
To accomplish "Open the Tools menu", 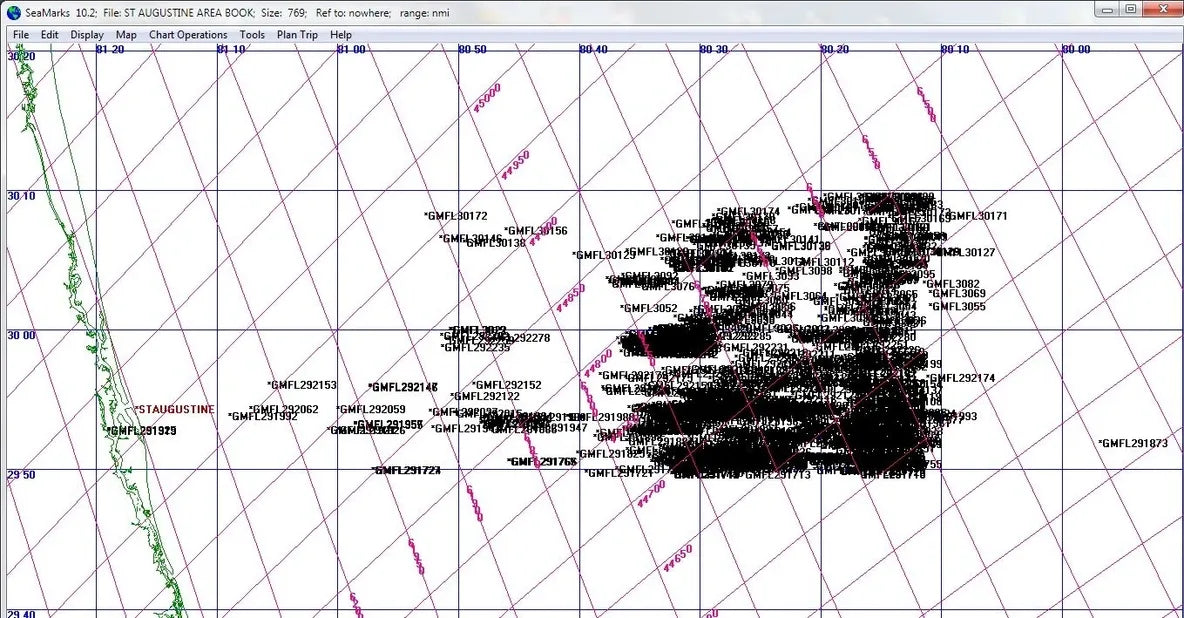I will click(252, 35).
